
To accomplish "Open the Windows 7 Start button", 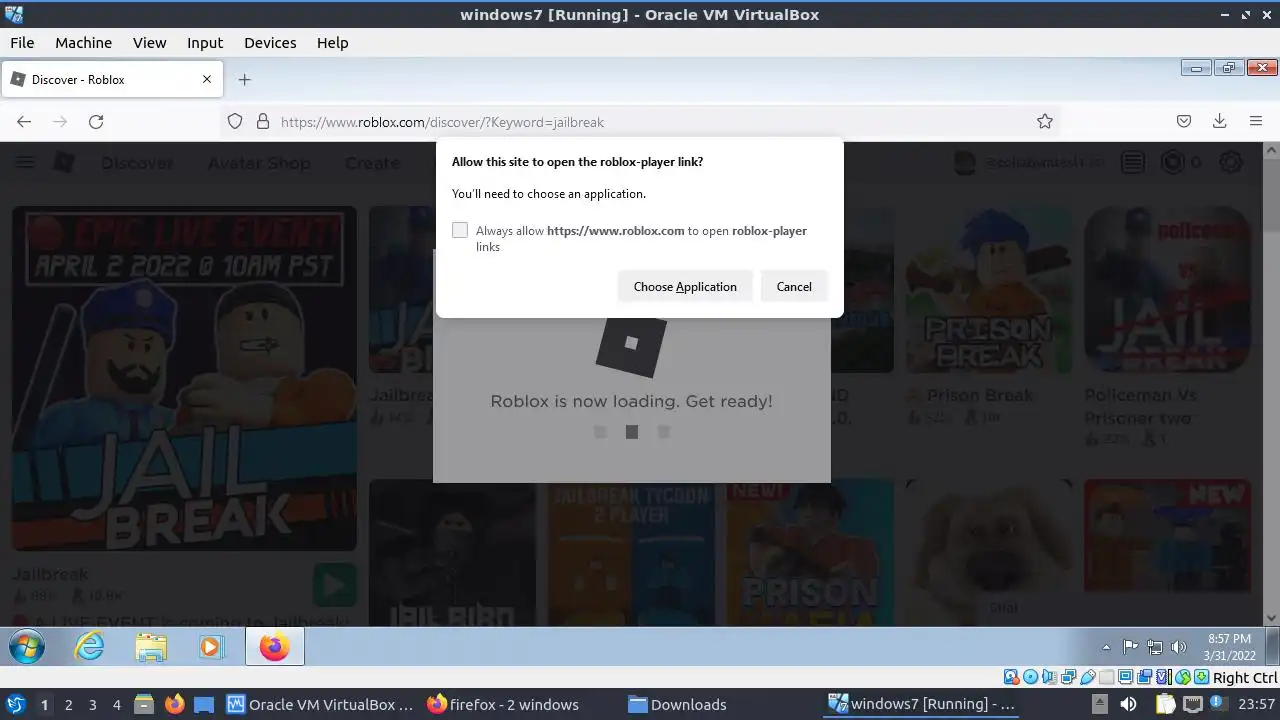I will pos(27,647).
